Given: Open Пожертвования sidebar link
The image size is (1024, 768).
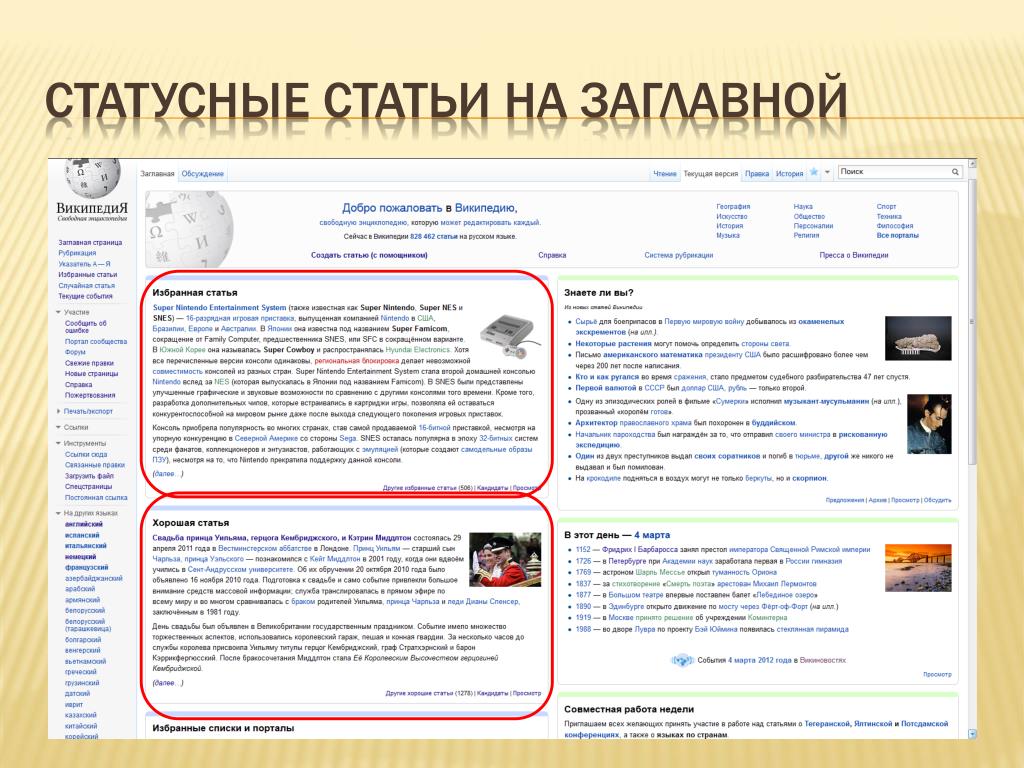Looking at the screenshot, I should tap(90, 395).
